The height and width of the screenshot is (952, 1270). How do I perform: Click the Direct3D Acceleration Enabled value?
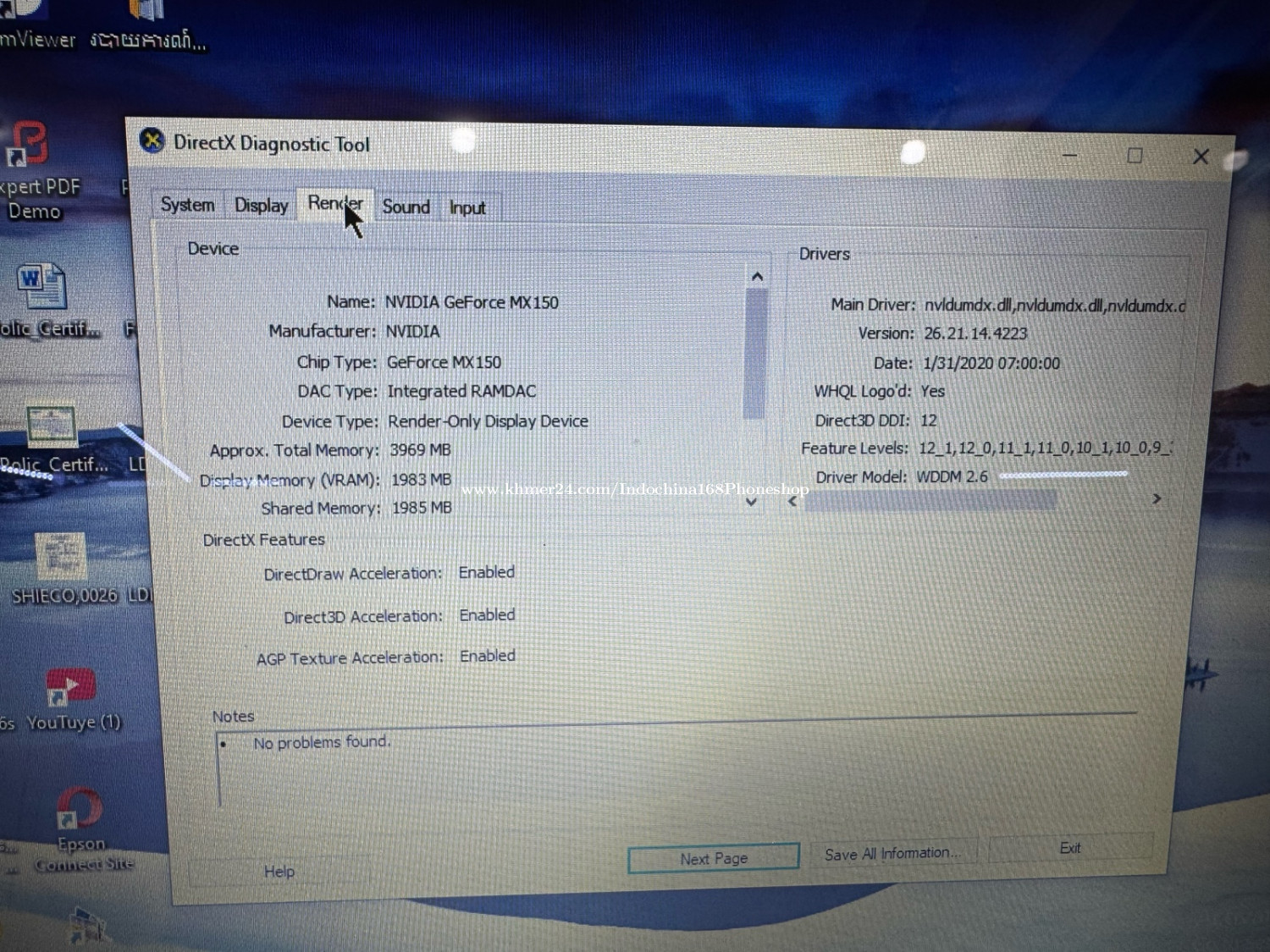coord(487,614)
